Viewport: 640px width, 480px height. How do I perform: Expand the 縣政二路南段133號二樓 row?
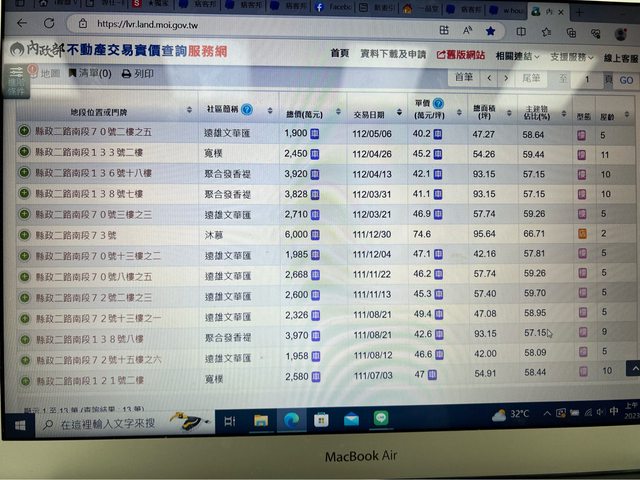click(x=23, y=153)
